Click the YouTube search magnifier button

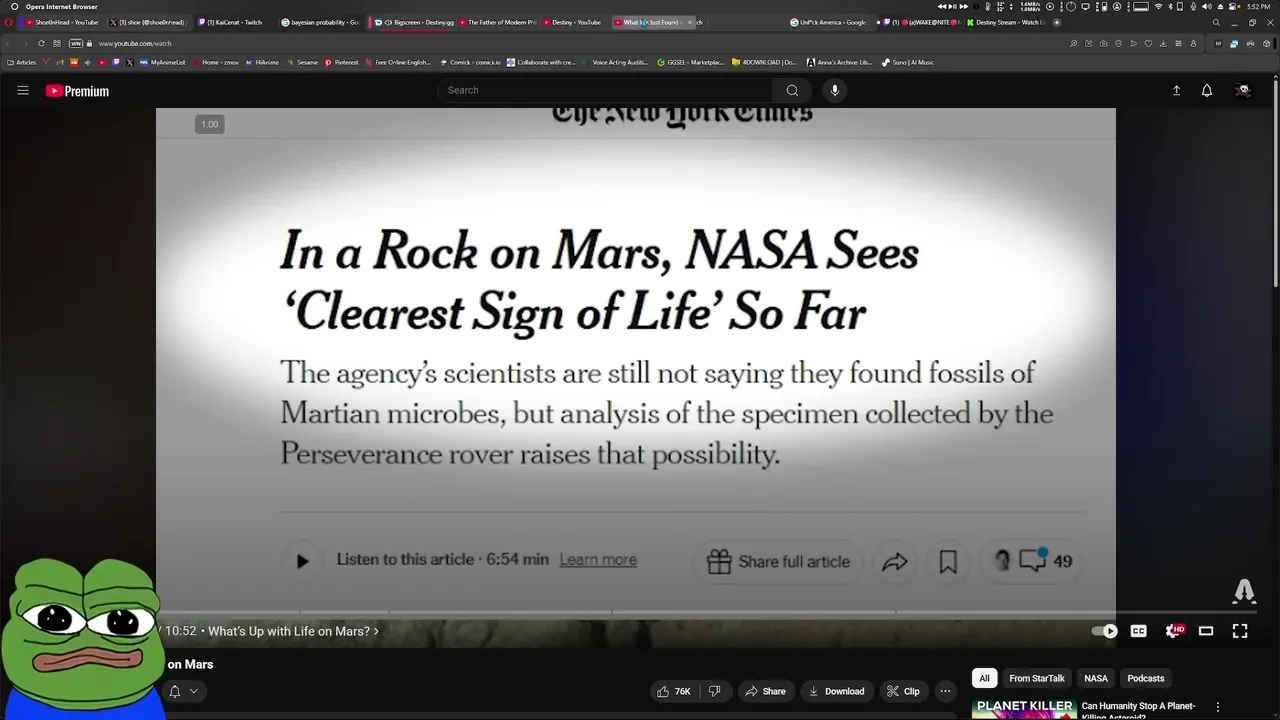[x=792, y=90]
